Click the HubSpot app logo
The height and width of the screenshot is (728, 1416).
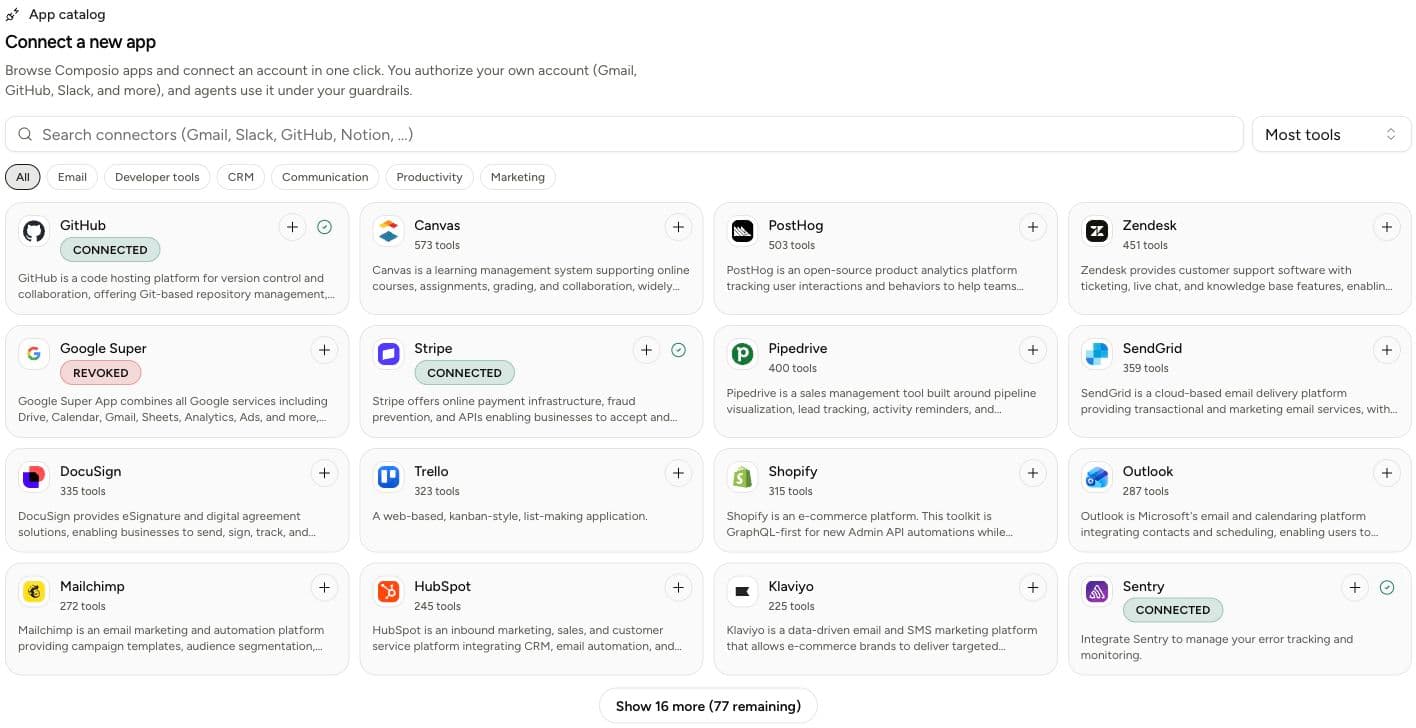tap(388, 593)
